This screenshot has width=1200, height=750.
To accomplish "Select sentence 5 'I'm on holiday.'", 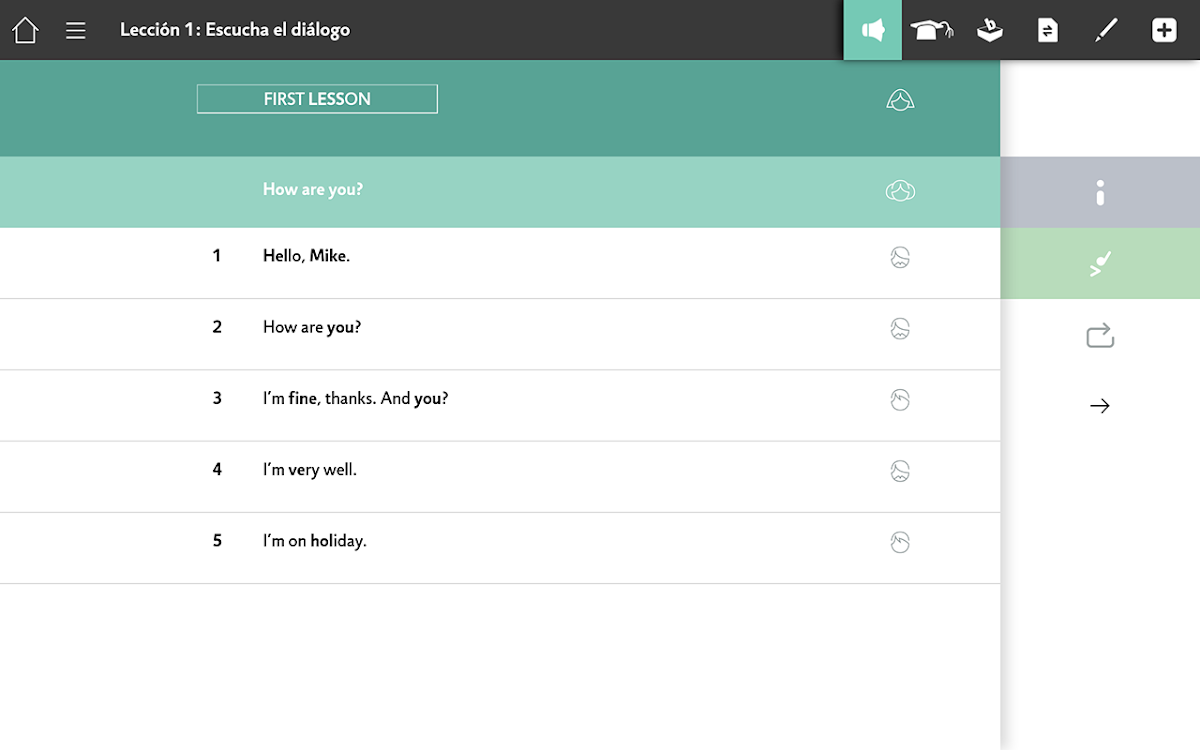I will pyautogui.click(x=314, y=541).
